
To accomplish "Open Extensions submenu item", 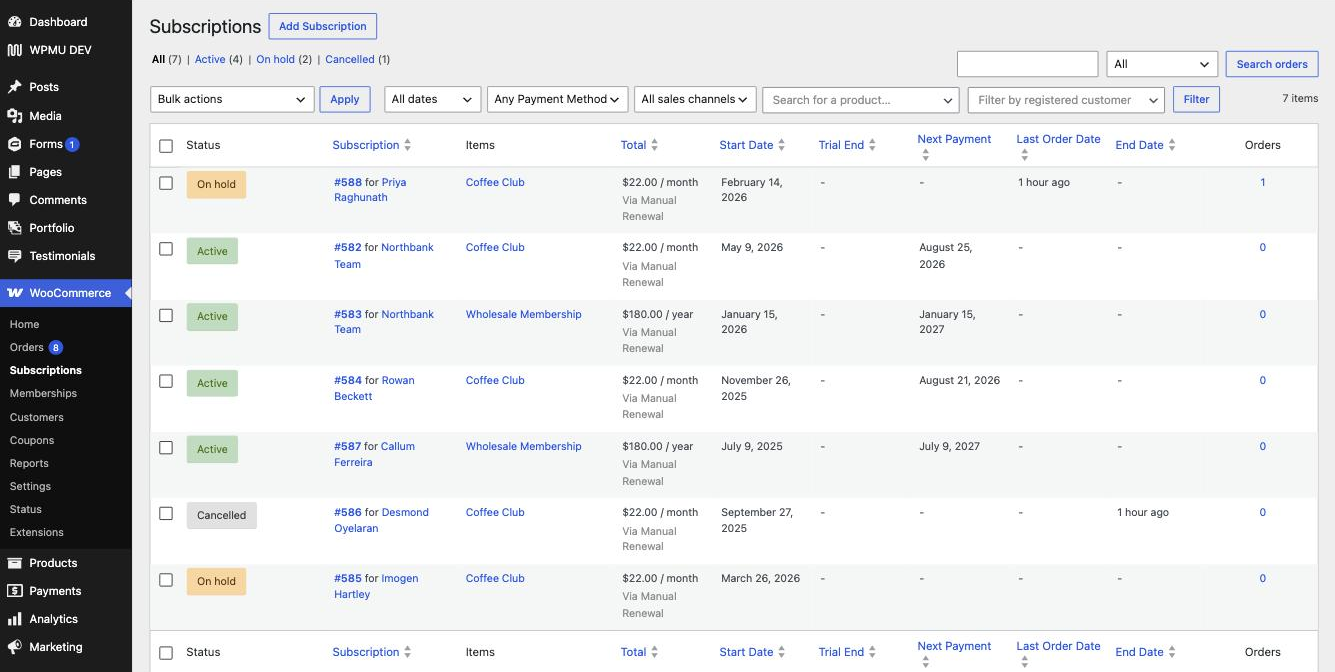I will tap(37, 532).
